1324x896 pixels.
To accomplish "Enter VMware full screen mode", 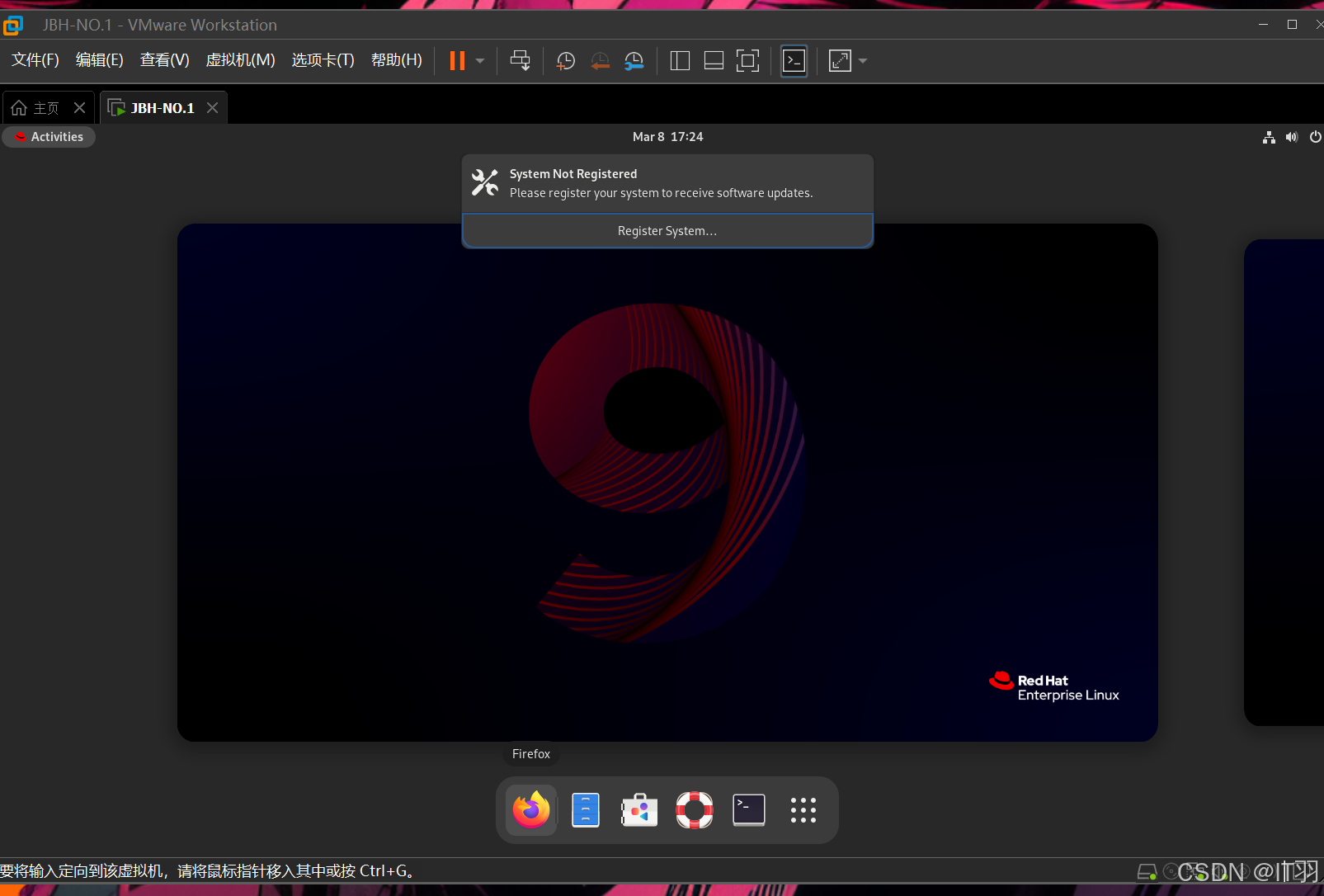I will click(x=747, y=60).
